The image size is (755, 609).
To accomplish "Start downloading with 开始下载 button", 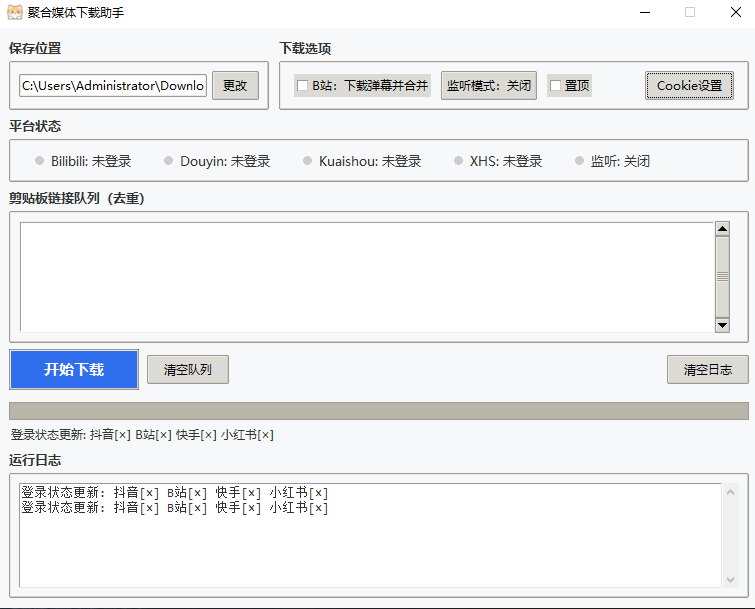I will coord(74,369).
